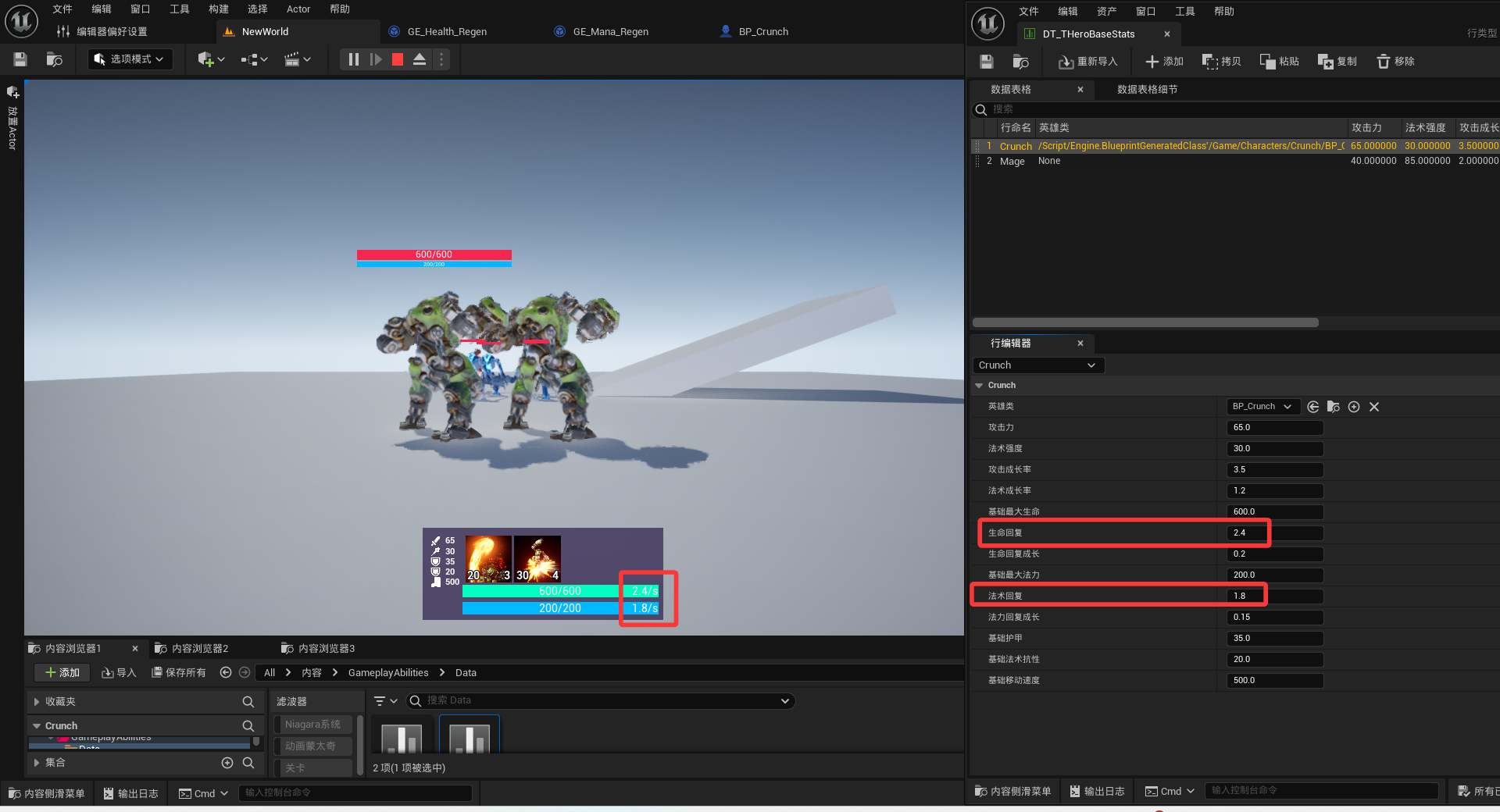Clear the hero class reference X icon

point(1374,407)
